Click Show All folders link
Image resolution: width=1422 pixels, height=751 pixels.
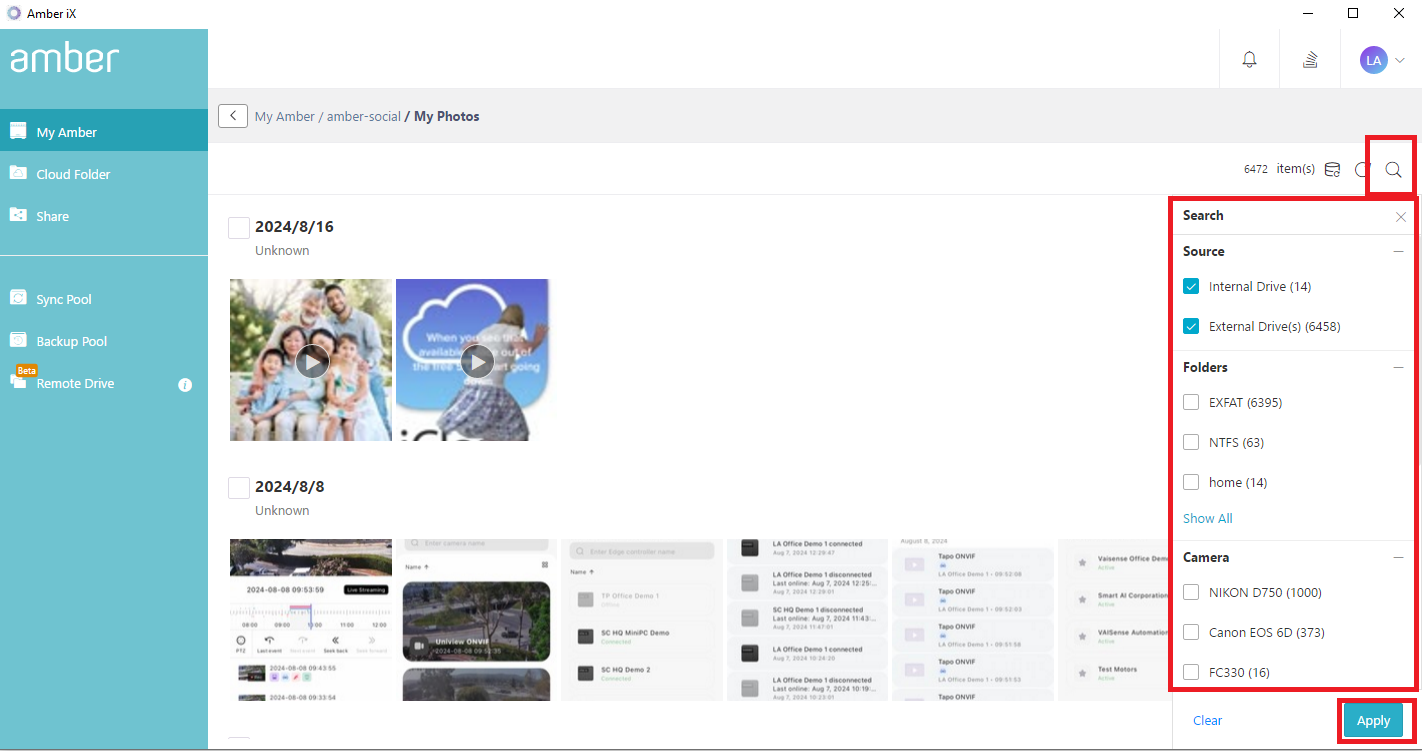click(x=1207, y=518)
